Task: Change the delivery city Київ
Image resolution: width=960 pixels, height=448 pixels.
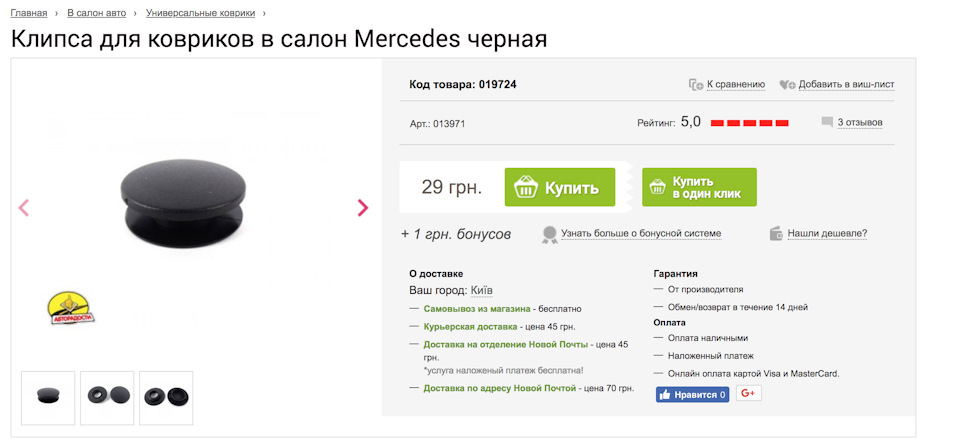Action: [x=482, y=290]
